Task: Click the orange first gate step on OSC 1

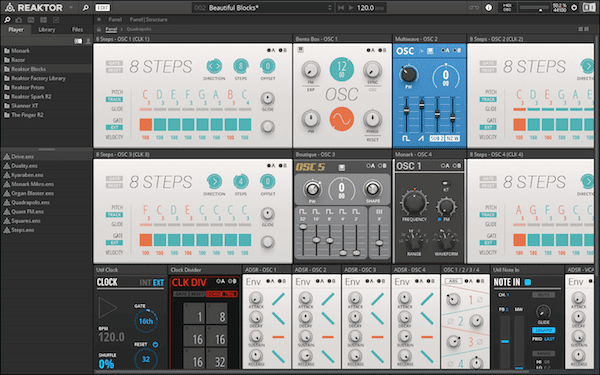Action: click(x=146, y=125)
